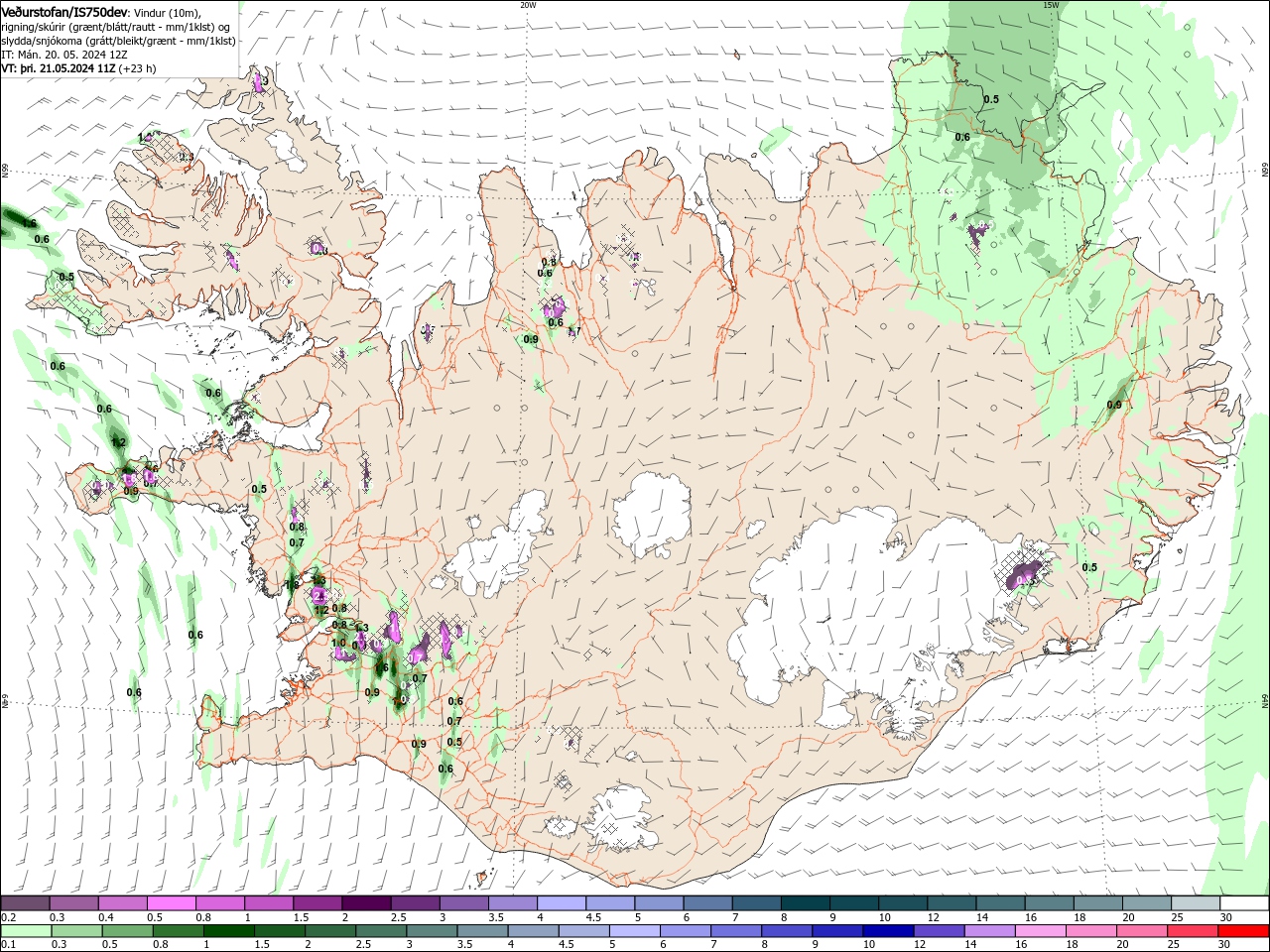The width and height of the screenshot is (1270, 952).
Task: Click the 1.8 precipitation value on the map
Action: coord(292,585)
